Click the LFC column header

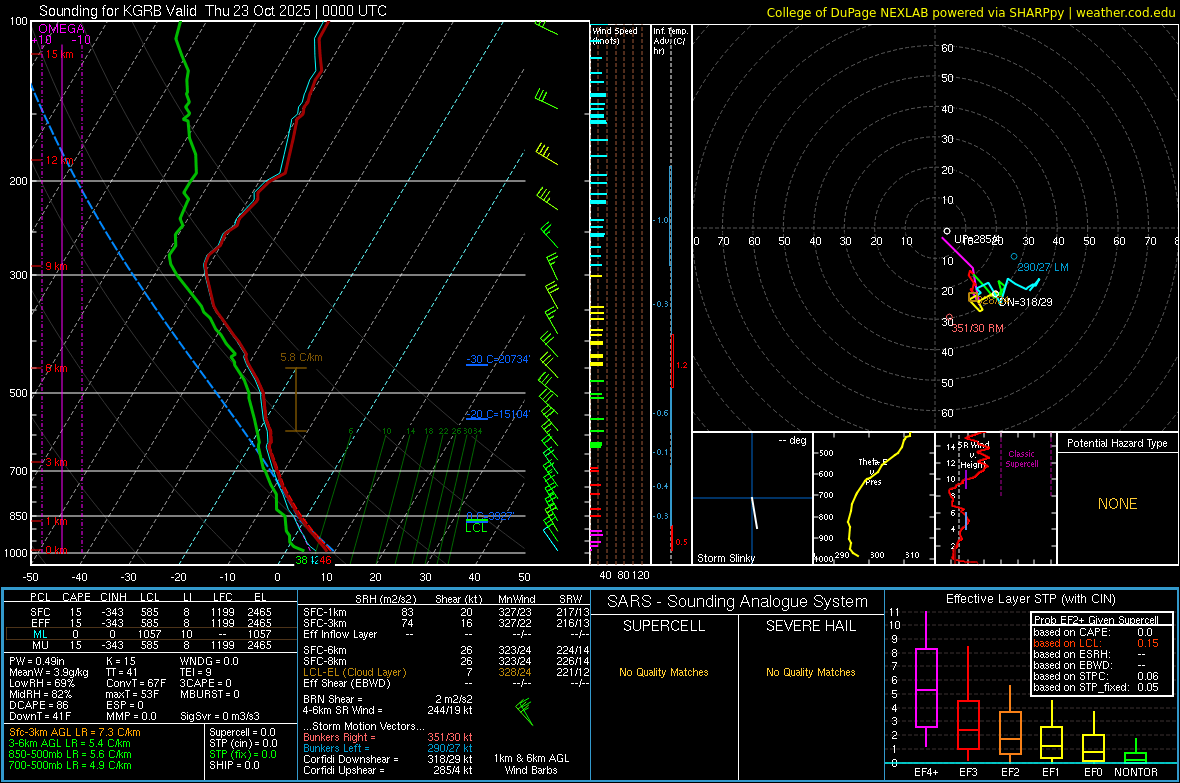click(x=223, y=597)
